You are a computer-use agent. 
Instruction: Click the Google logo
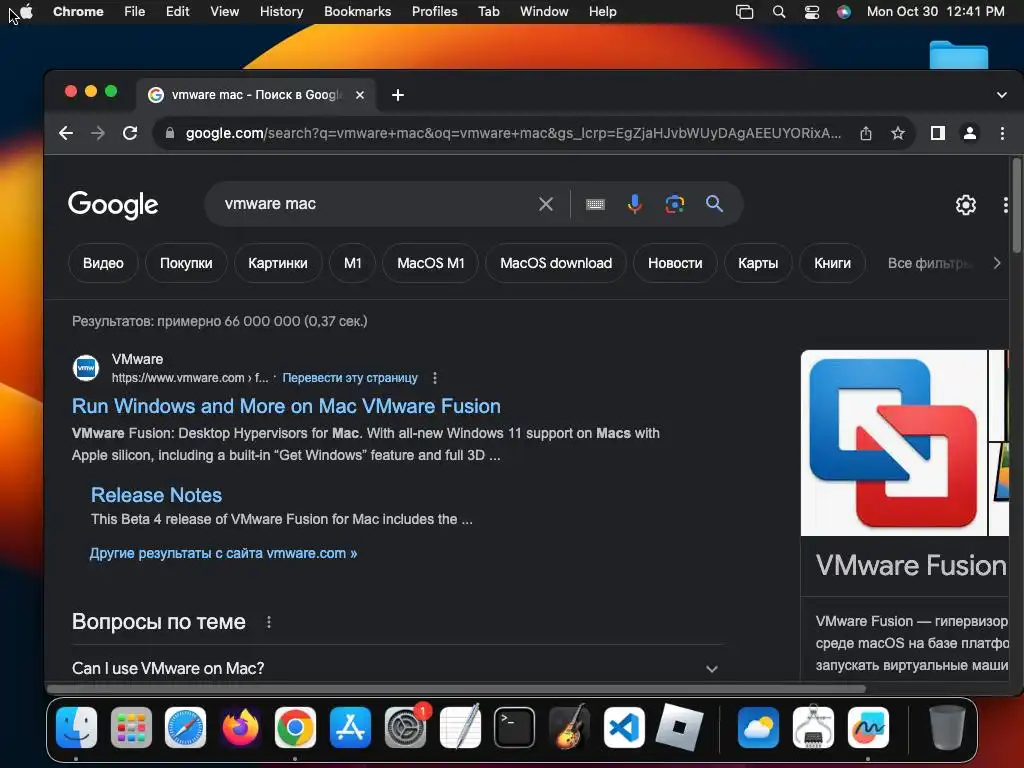point(113,205)
